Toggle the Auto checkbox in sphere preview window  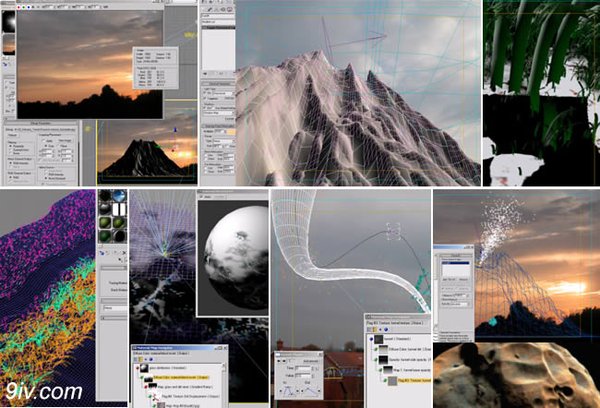tap(201, 197)
